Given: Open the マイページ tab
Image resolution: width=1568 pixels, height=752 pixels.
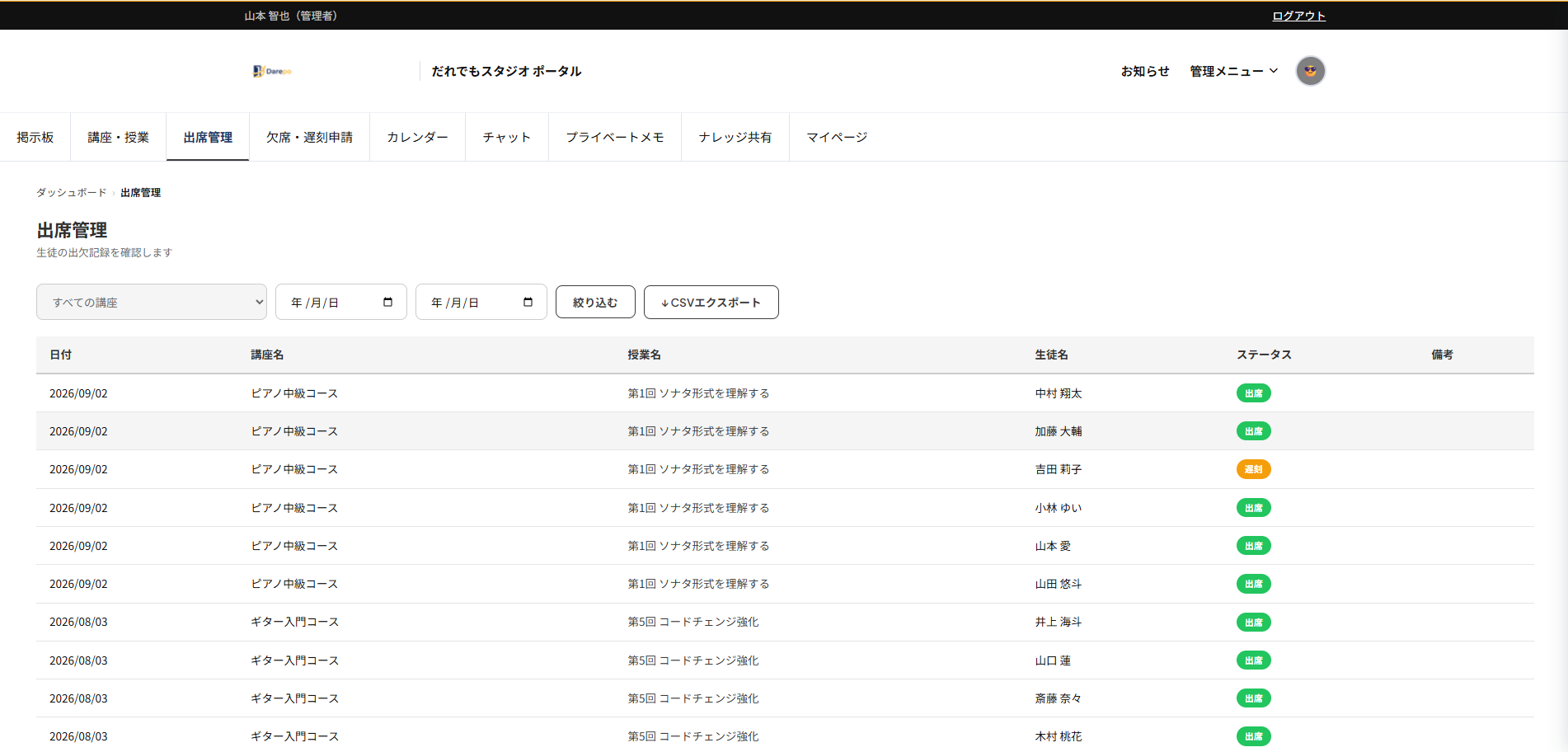Looking at the screenshot, I should (x=837, y=137).
